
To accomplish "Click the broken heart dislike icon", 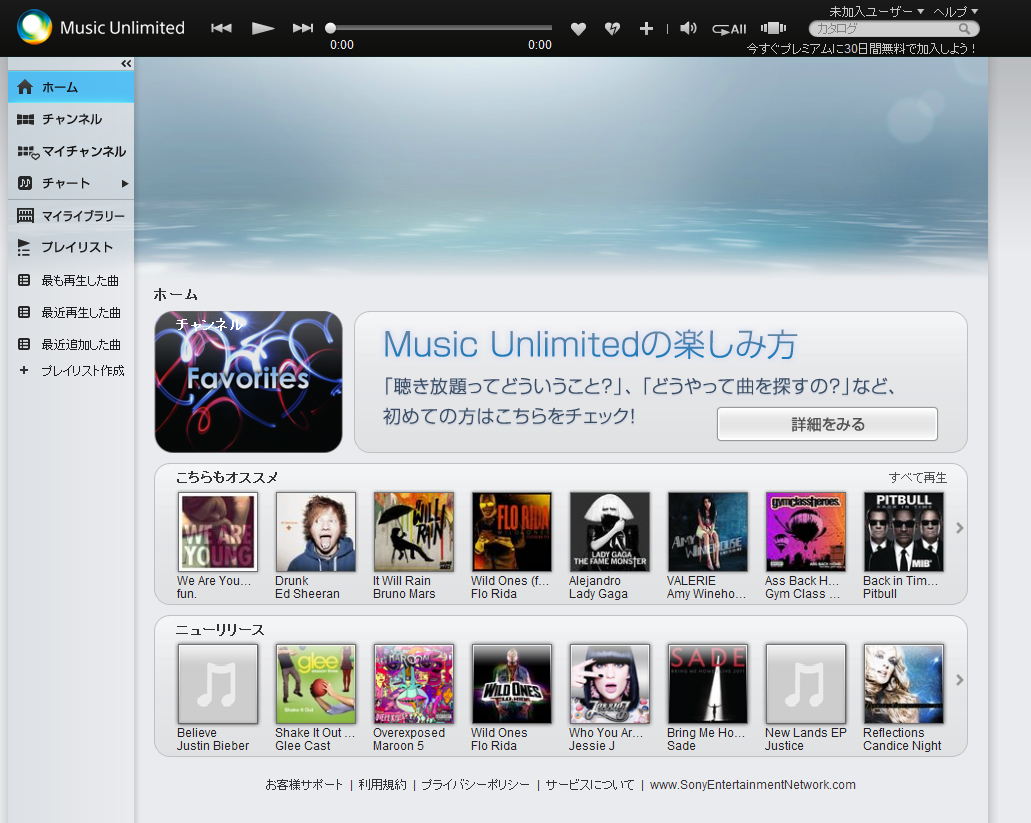I will click(612, 28).
